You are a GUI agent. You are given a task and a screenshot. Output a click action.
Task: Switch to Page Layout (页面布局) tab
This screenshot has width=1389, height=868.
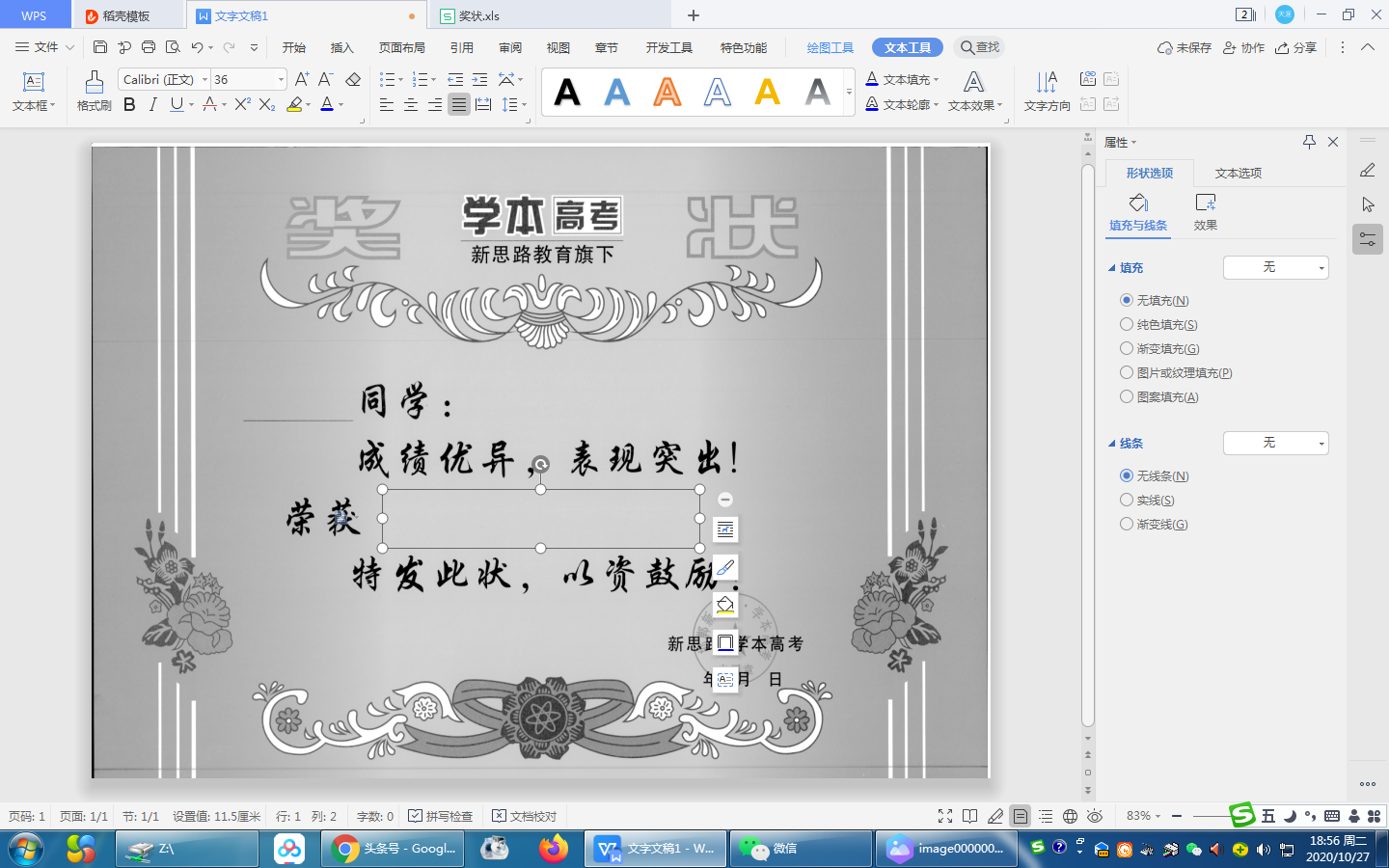(x=401, y=47)
